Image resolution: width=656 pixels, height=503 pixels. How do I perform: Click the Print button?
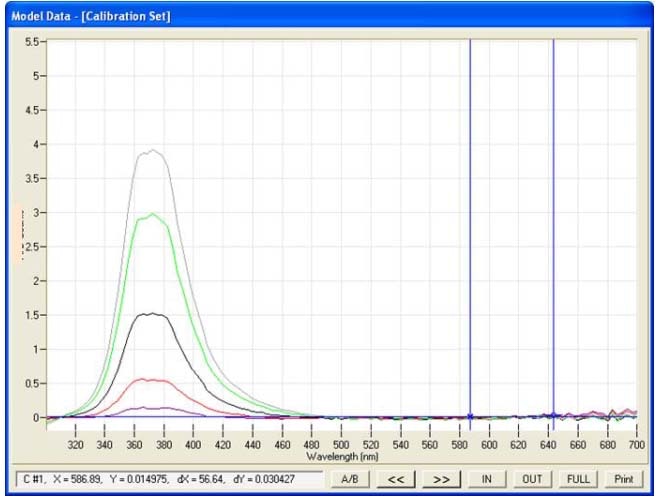click(624, 479)
